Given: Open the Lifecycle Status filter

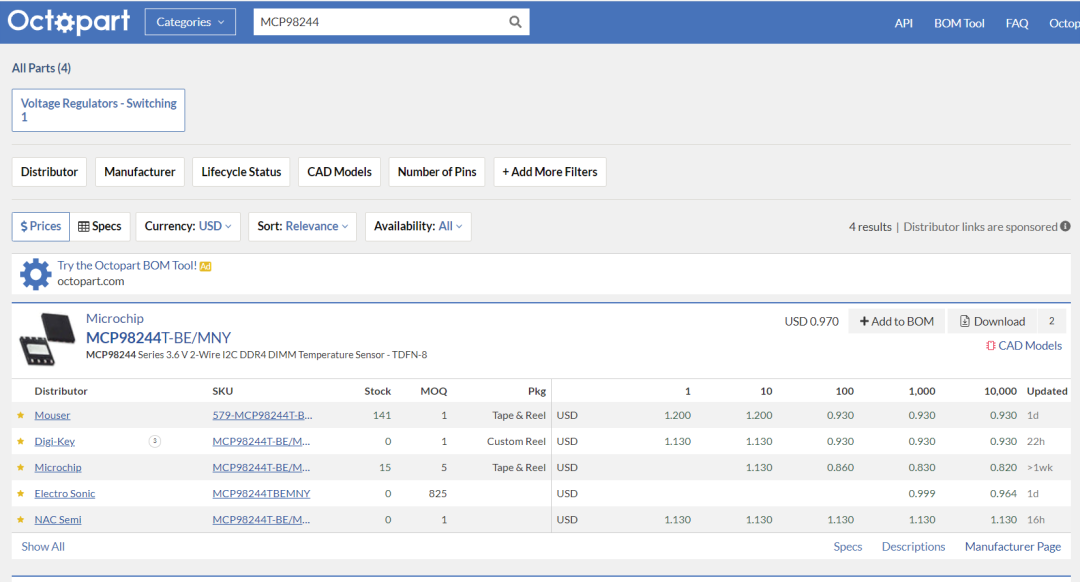Looking at the screenshot, I should (x=241, y=172).
